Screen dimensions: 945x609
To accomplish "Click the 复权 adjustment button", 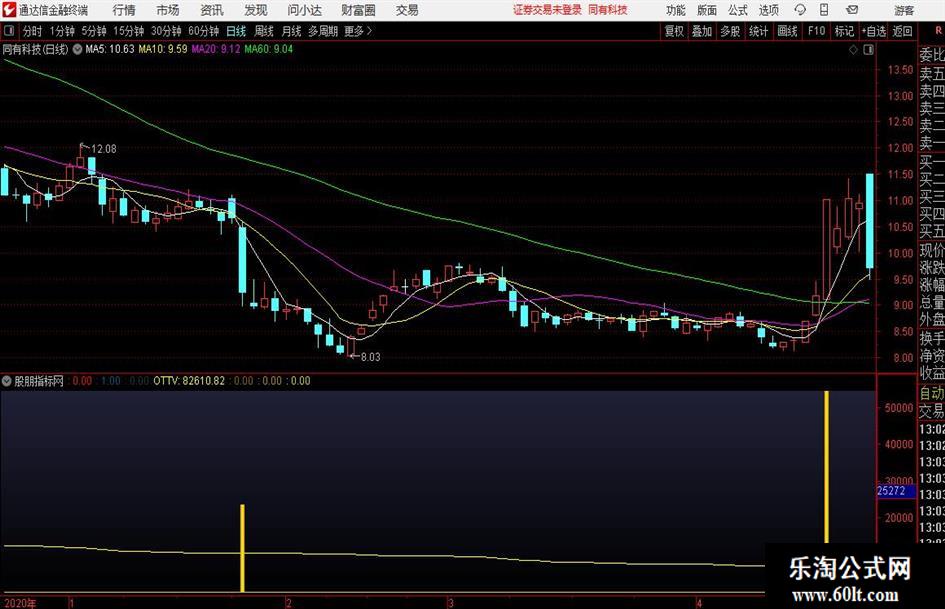I will (674, 31).
